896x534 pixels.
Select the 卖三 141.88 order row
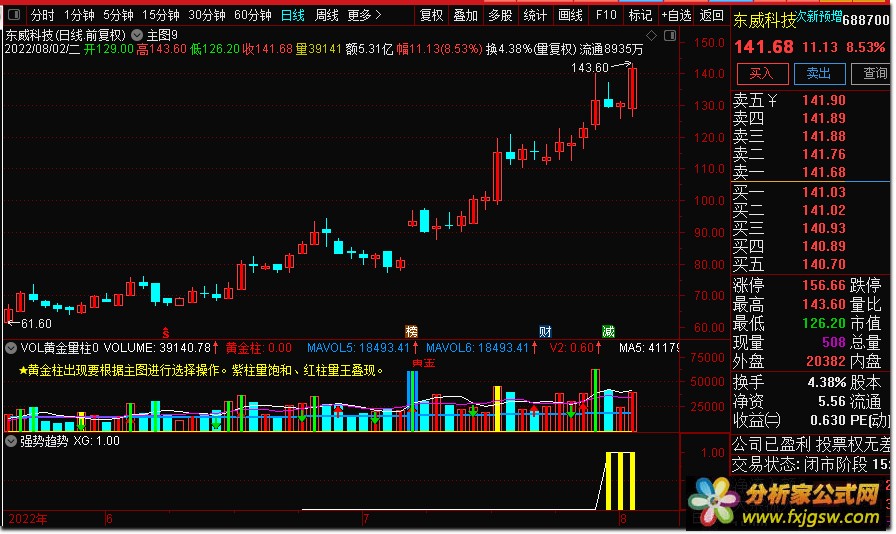(x=810, y=137)
